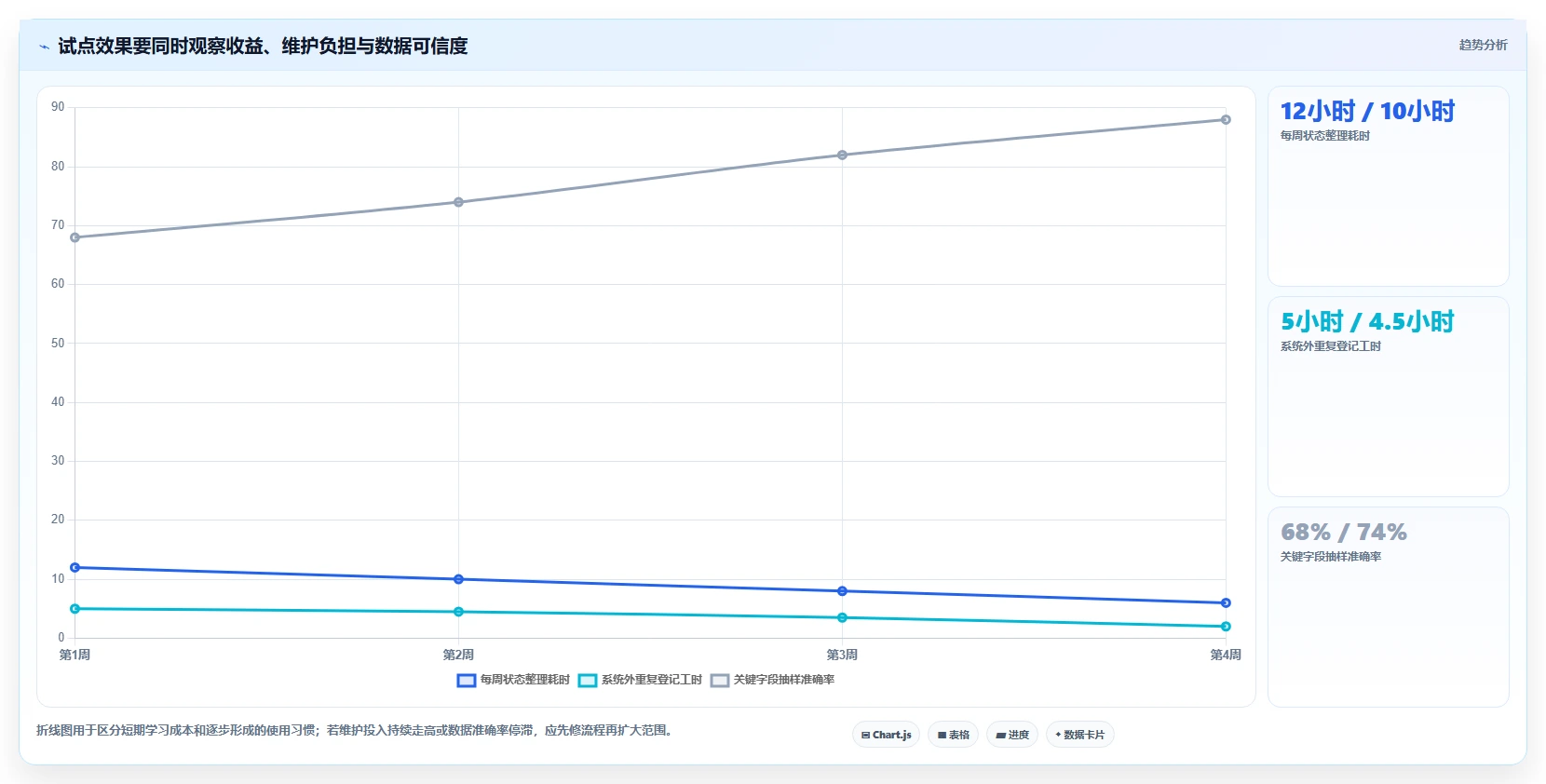Click the 第4周 blue line data point
The image size is (1546, 784).
1226,602
